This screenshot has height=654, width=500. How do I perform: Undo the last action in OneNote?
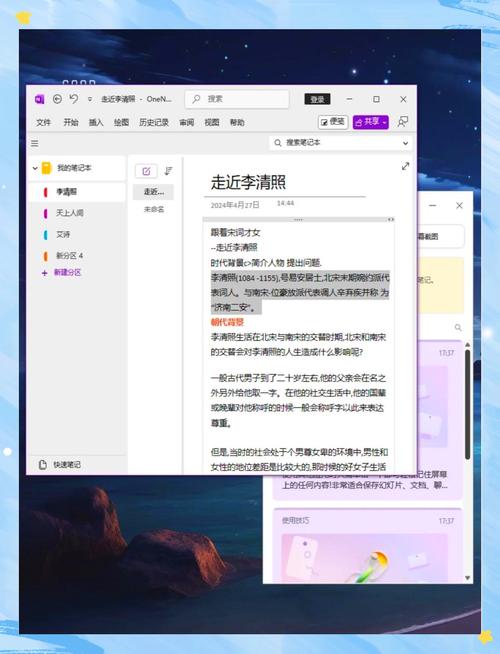[x=74, y=99]
